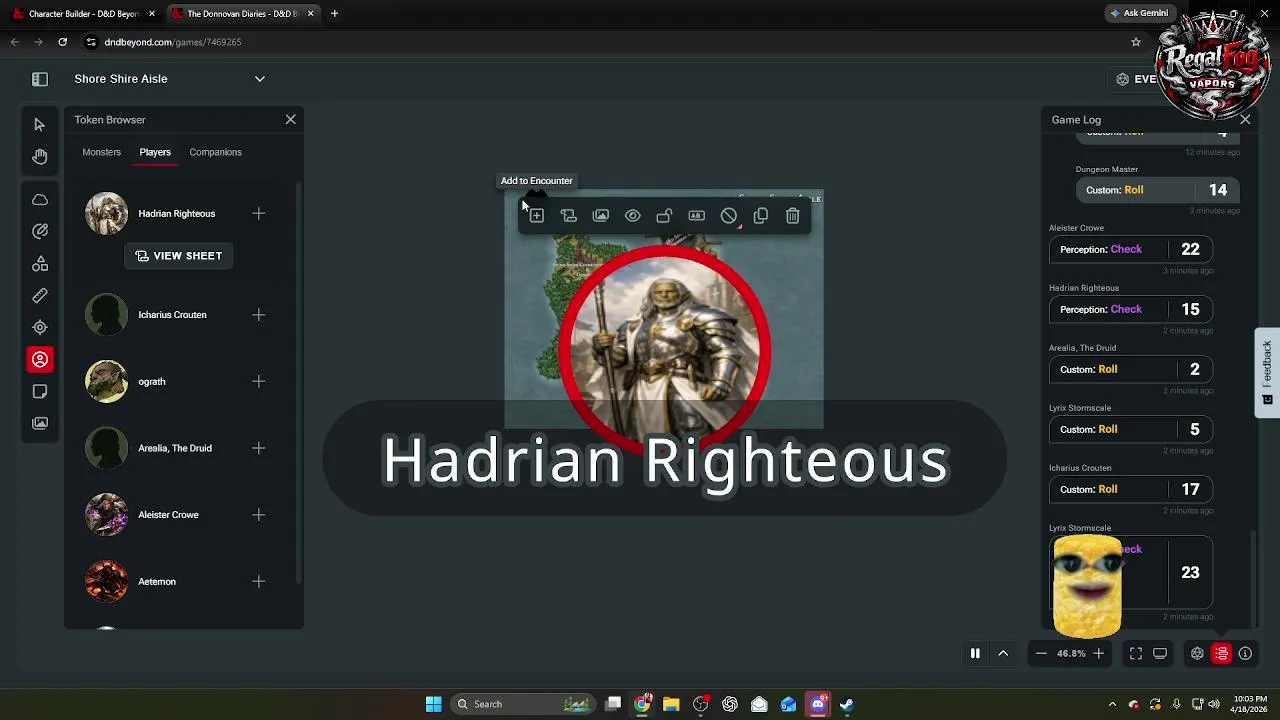1280x720 pixels.
Task: Click the pause button in bottom bar
Action: (x=975, y=654)
